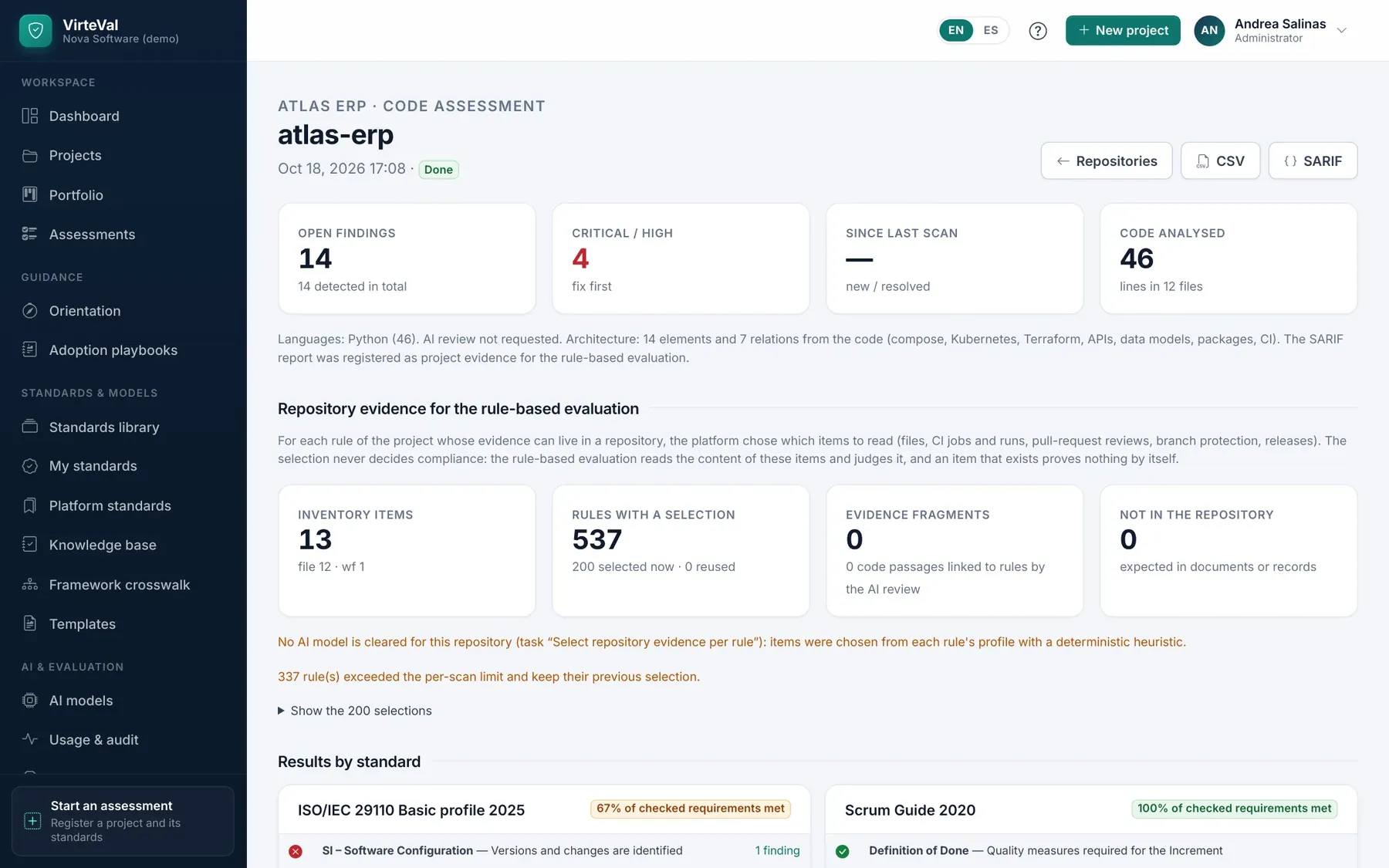Click the Assessments checklist icon
Image resolution: width=1389 pixels, height=868 pixels.
(x=30, y=234)
